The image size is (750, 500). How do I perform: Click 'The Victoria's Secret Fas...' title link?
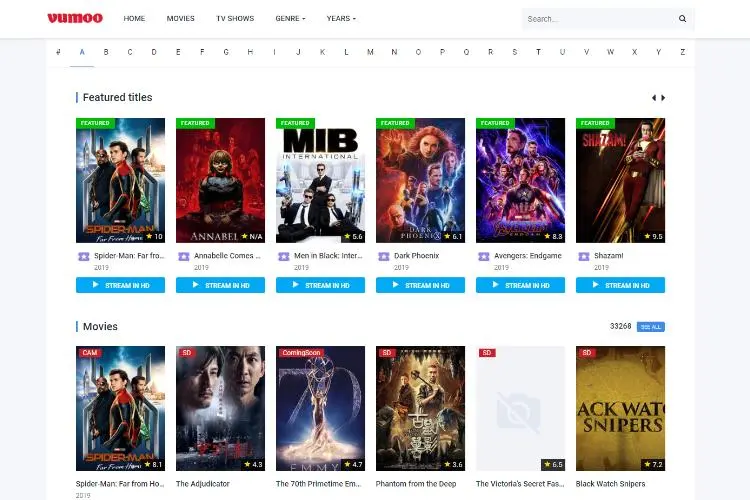pos(520,484)
